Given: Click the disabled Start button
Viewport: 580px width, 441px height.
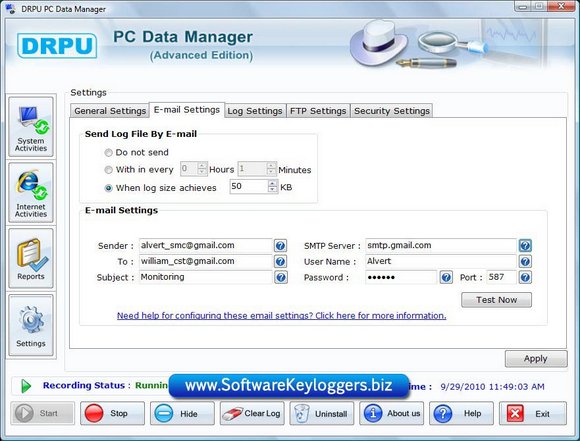Looking at the screenshot, I should 42,413.
